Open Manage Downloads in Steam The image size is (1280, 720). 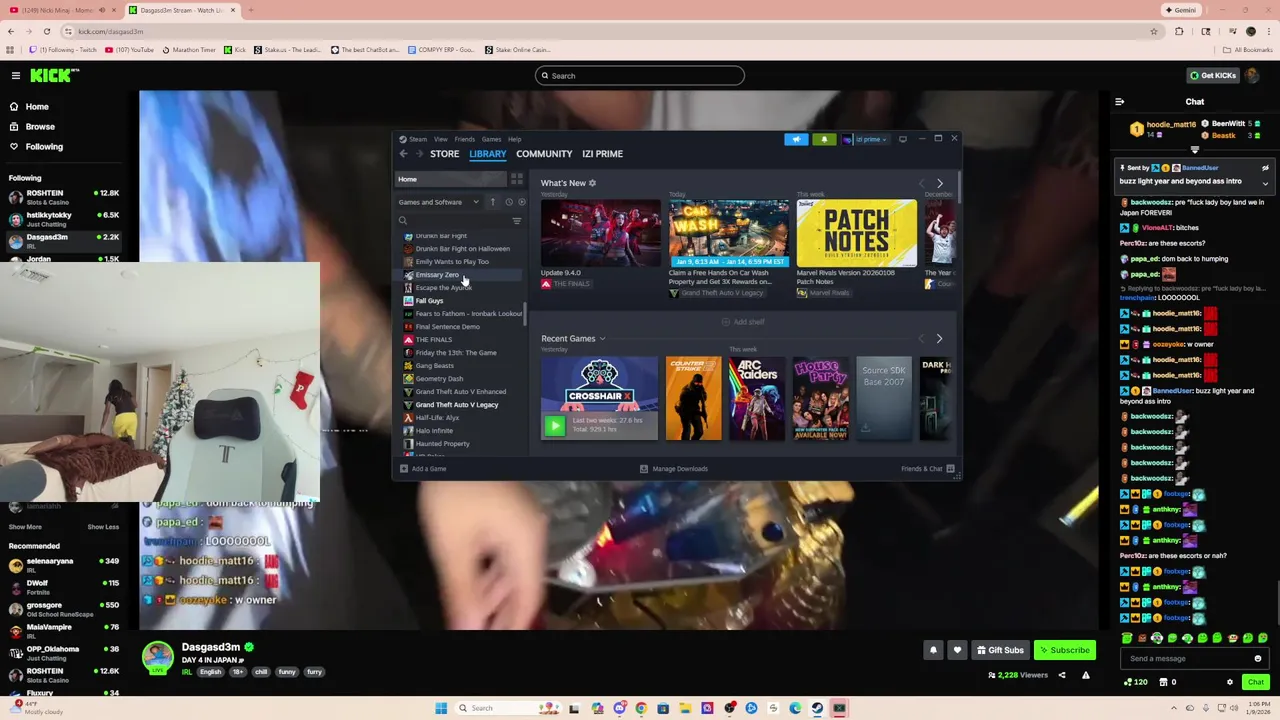click(x=674, y=469)
